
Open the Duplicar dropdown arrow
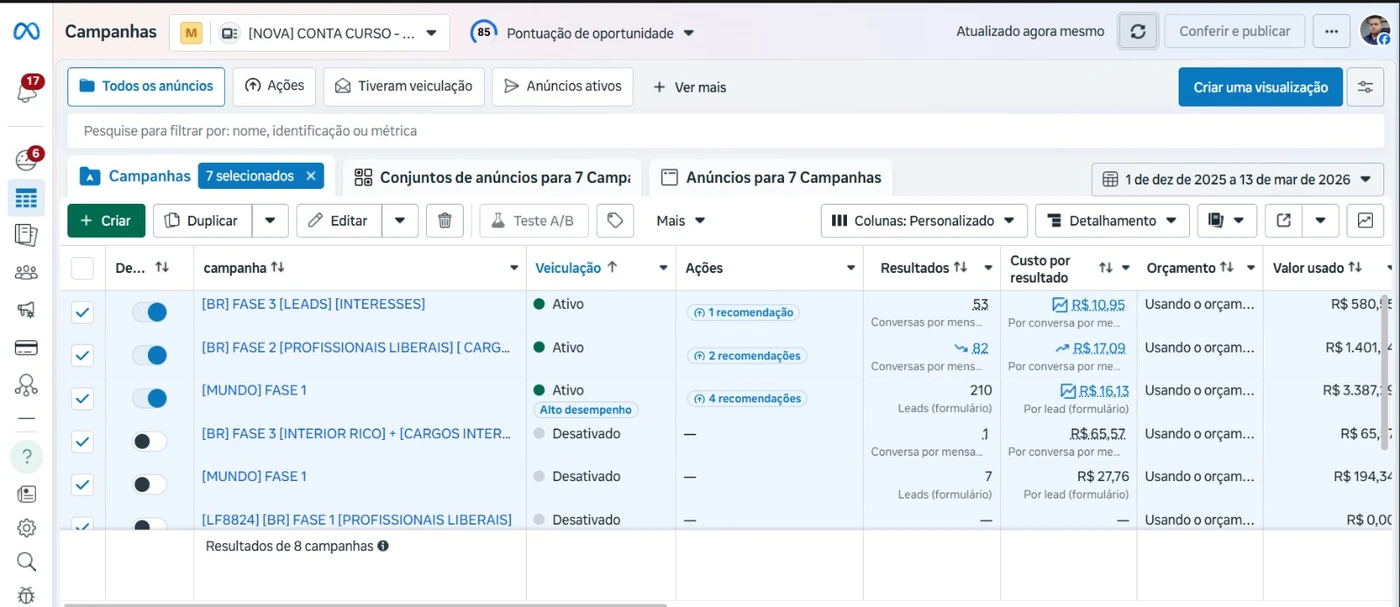click(270, 220)
